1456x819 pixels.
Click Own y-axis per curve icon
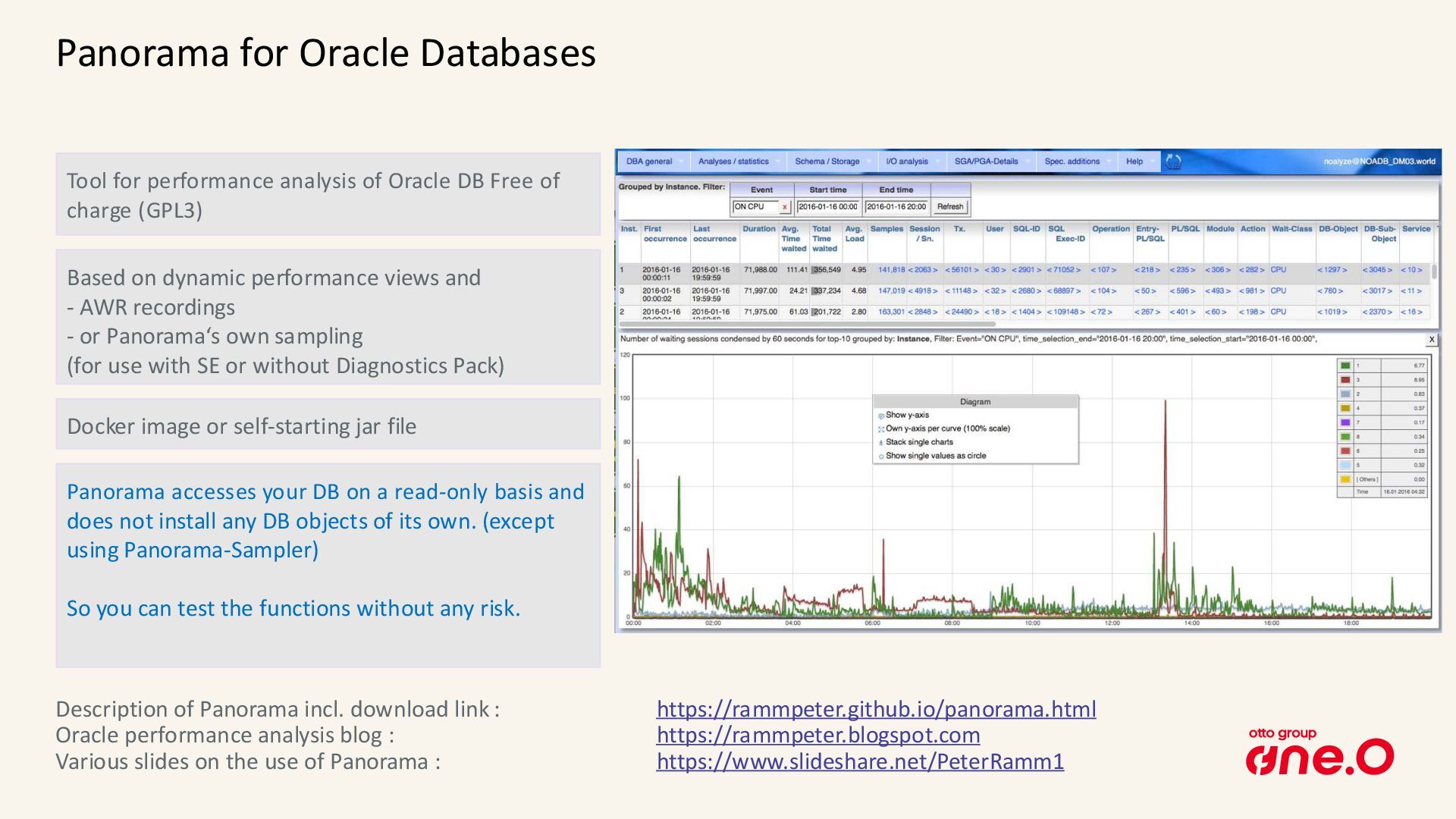click(881, 429)
